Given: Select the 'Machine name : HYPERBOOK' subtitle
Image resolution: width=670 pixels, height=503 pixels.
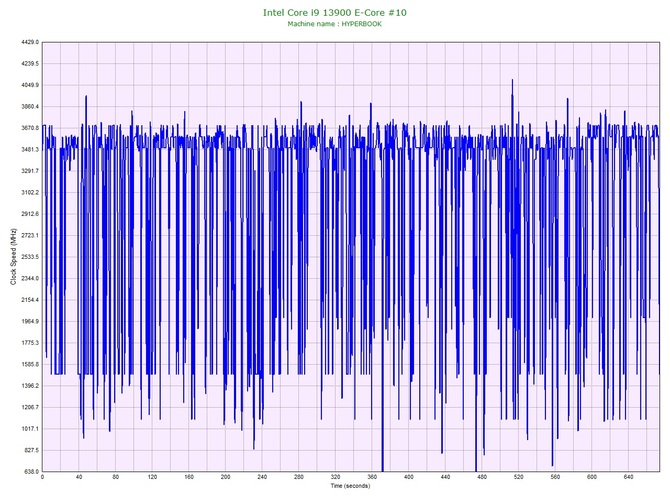Looking at the screenshot, I should click(335, 24).
